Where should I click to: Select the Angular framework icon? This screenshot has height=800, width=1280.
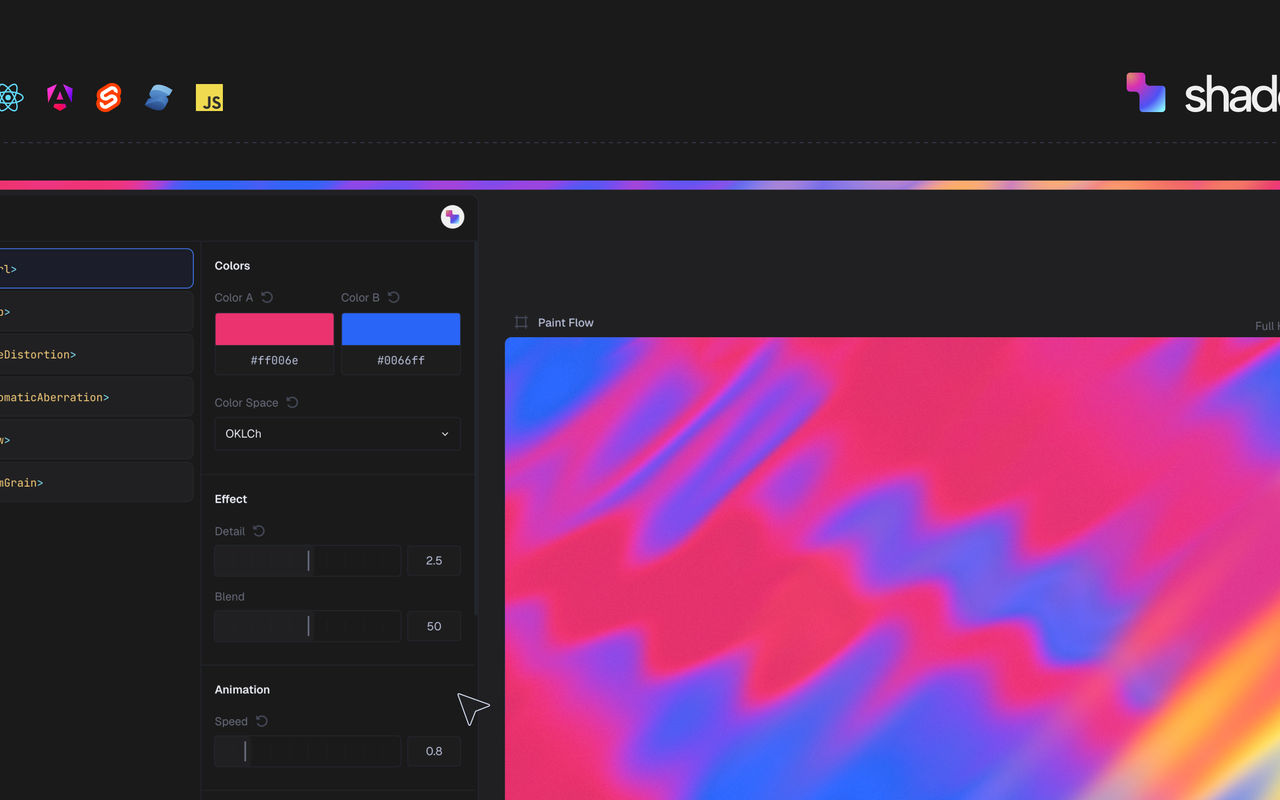pyautogui.click(x=60, y=97)
